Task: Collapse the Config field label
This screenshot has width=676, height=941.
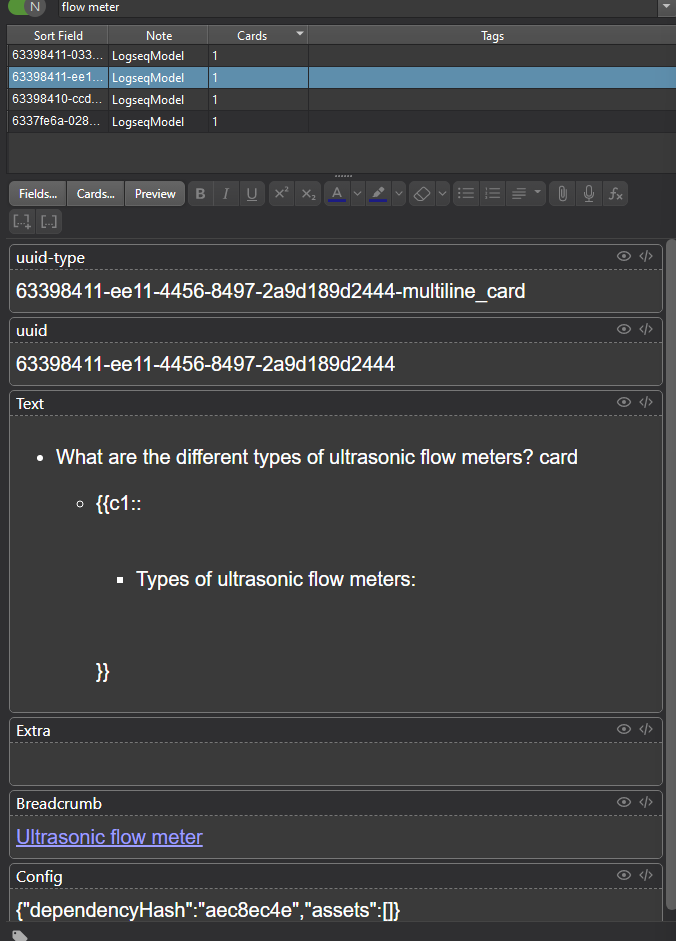Action: (x=39, y=877)
